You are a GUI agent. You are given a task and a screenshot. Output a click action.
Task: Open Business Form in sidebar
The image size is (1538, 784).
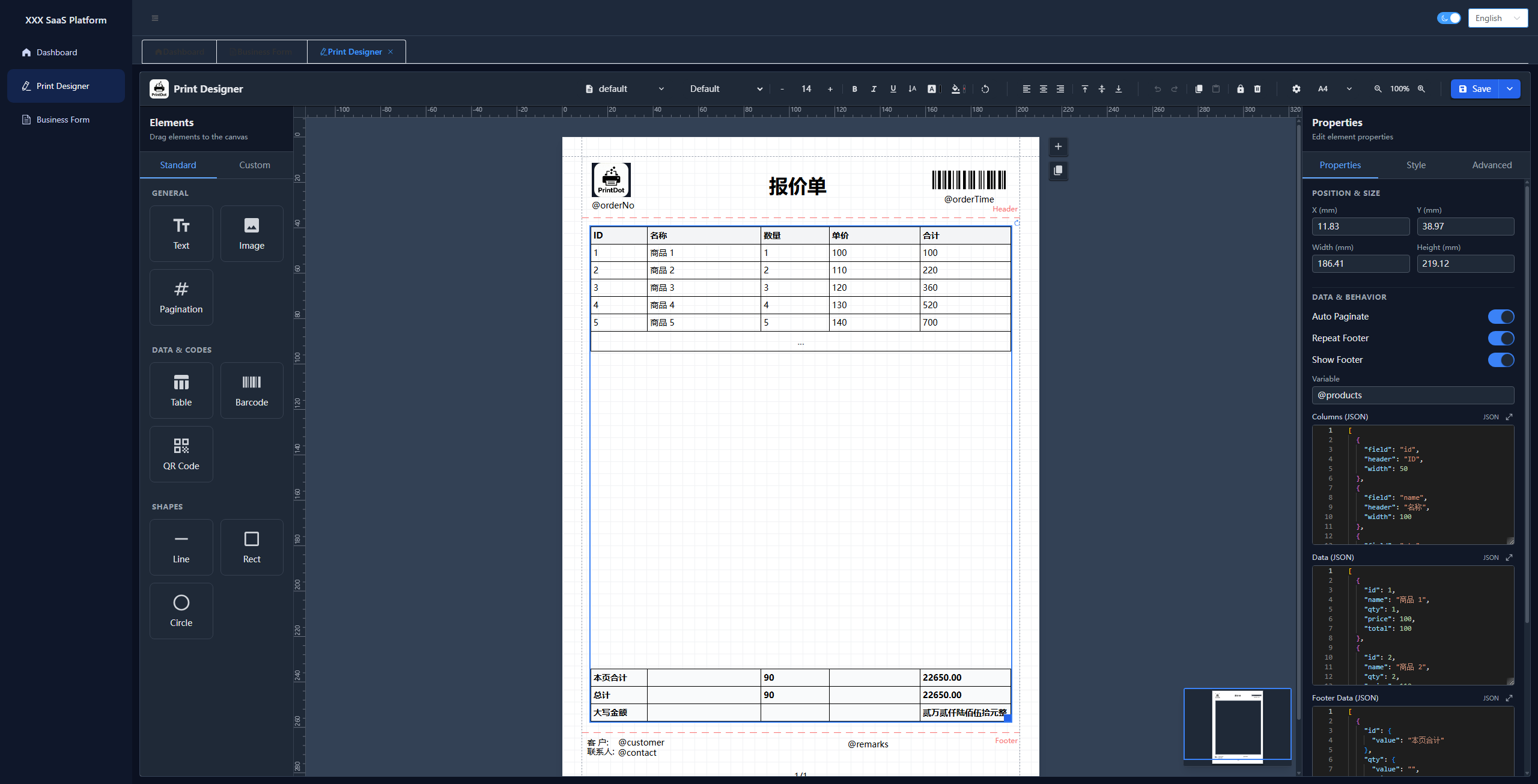(x=63, y=120)
